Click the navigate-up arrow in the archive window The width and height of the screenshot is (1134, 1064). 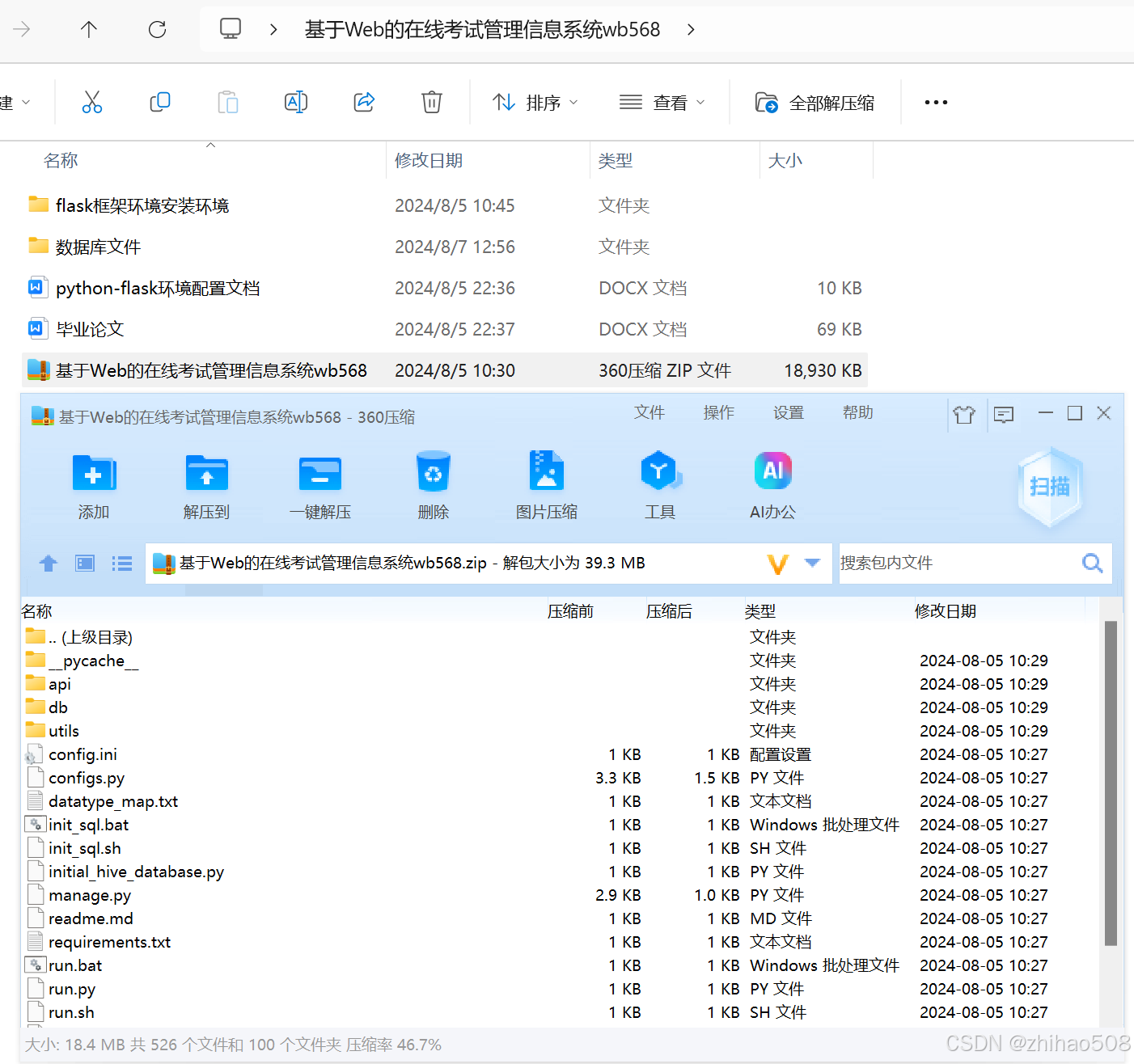click(x=48, y=563)
